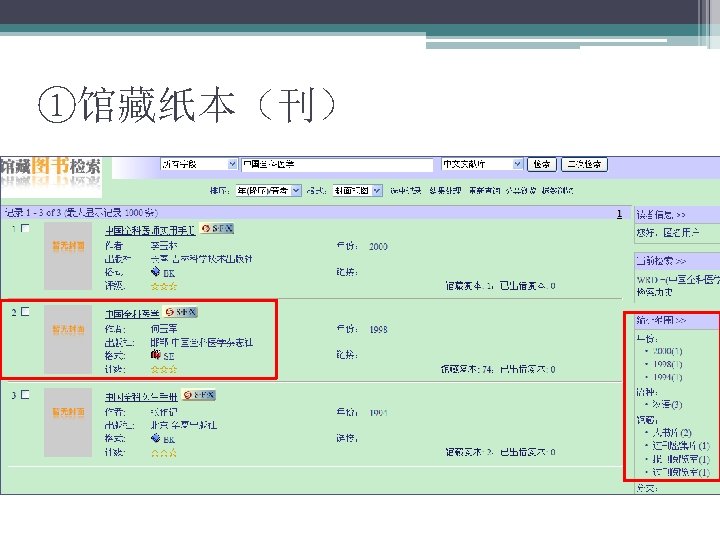Click author name 何三军 in record 2

tap(164, 329)
